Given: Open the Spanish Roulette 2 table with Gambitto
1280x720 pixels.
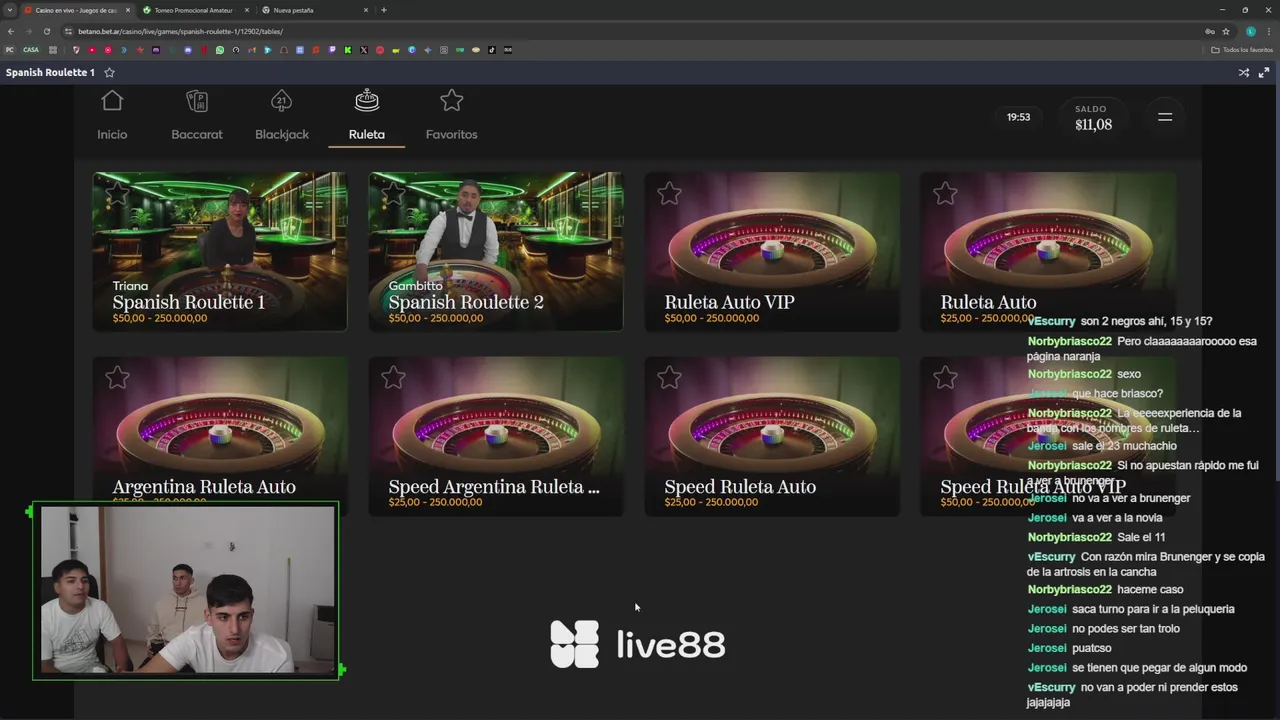Looking at the screenshot, I should coord(496,251).
